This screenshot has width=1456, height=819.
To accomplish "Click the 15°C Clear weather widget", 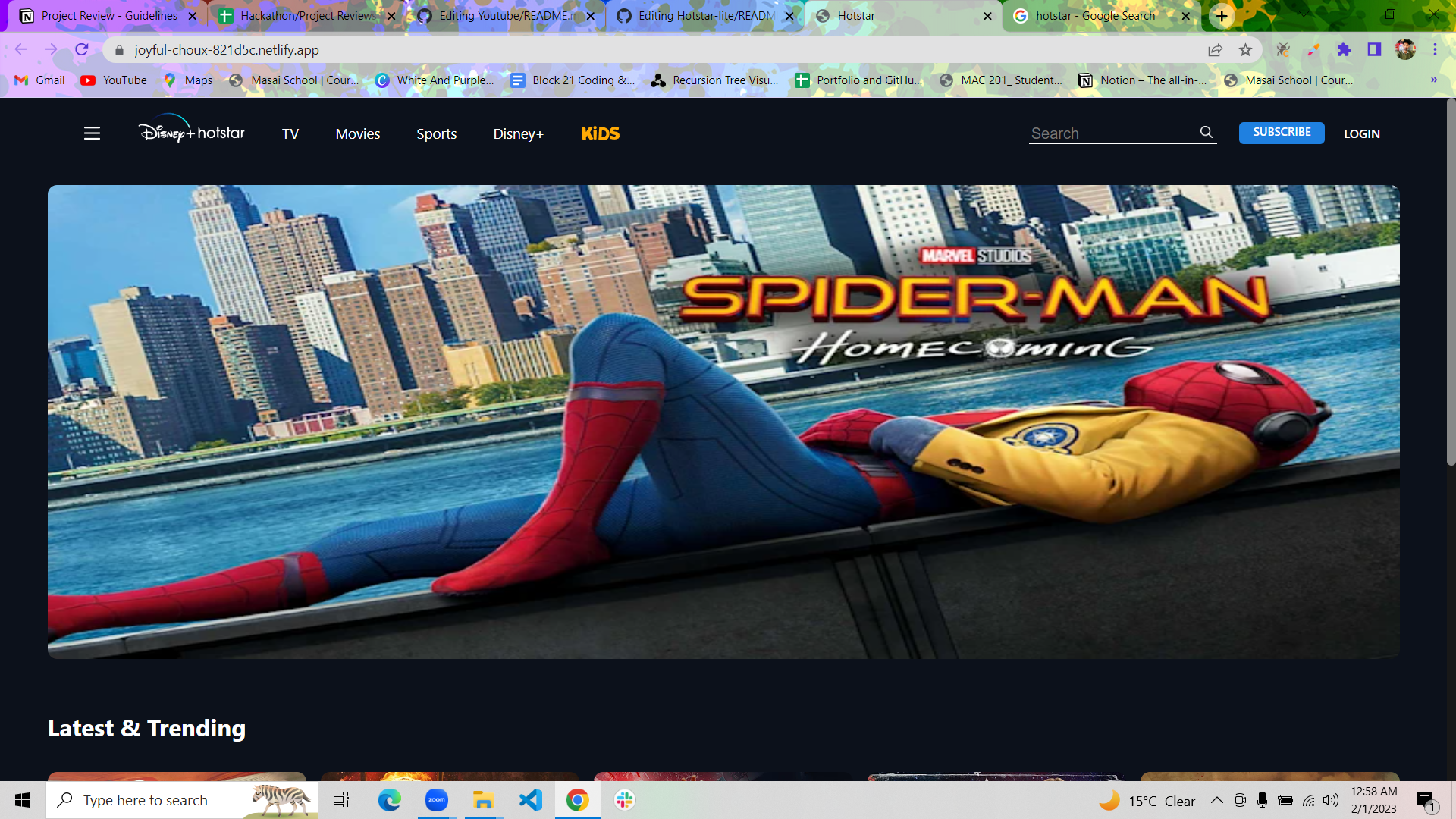I will tap(1147, 801).
